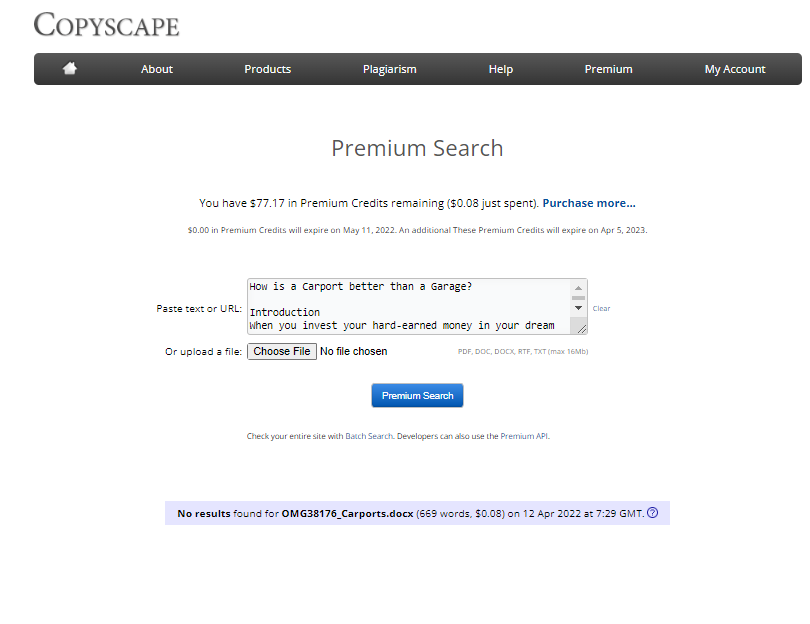Viewport: 810px width, 624px height.
Task: Click the text area scrollbar thumb
Action: click(579, 298)
